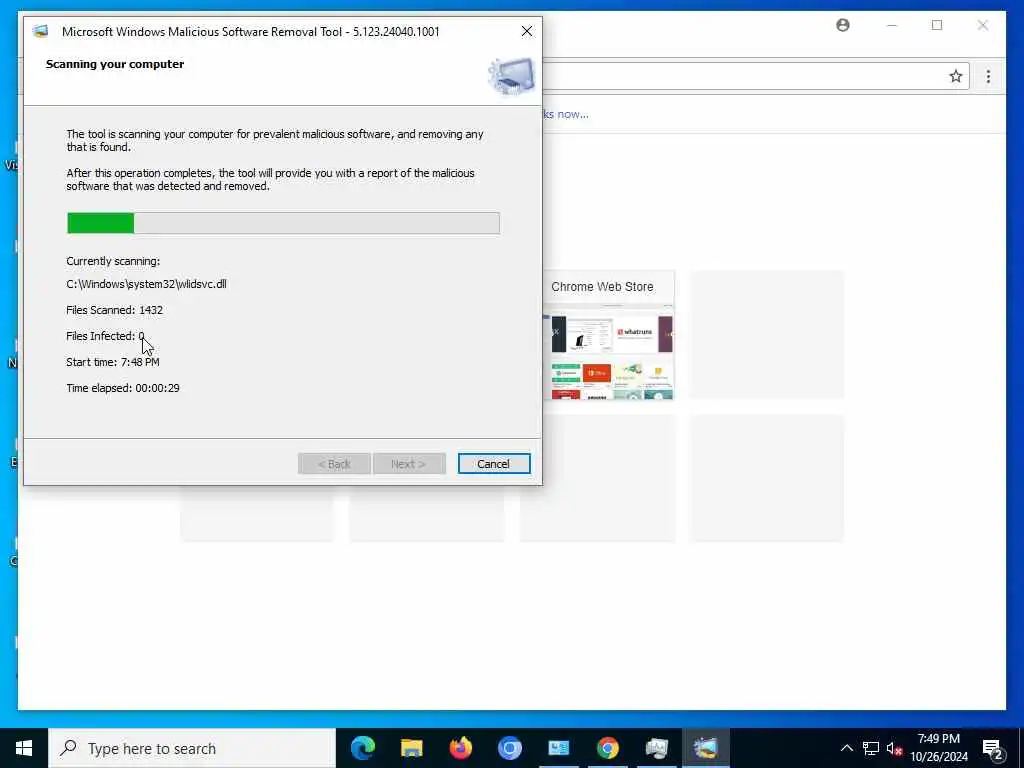Bookmark this page with Chrome's star icon
The width and height of the screenshot is (1024, 768).
[955, 76]
